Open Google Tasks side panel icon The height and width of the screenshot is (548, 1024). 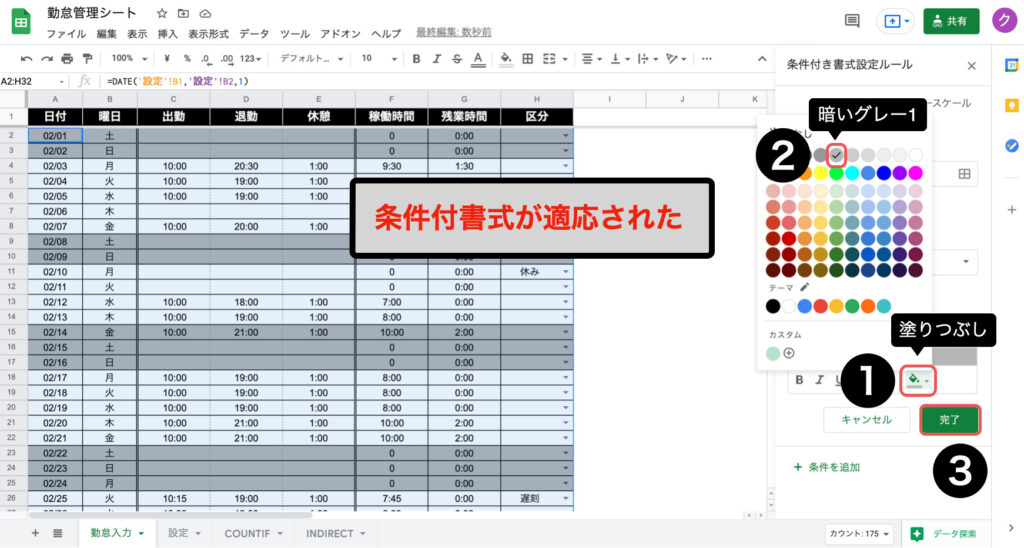[1012, 146]
